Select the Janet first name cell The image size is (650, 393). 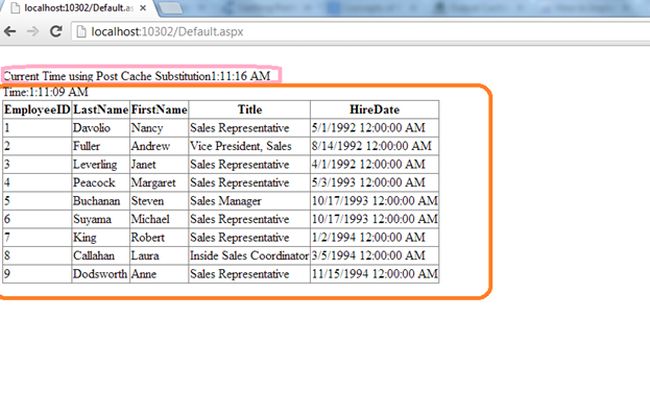(x=159, y=164)
